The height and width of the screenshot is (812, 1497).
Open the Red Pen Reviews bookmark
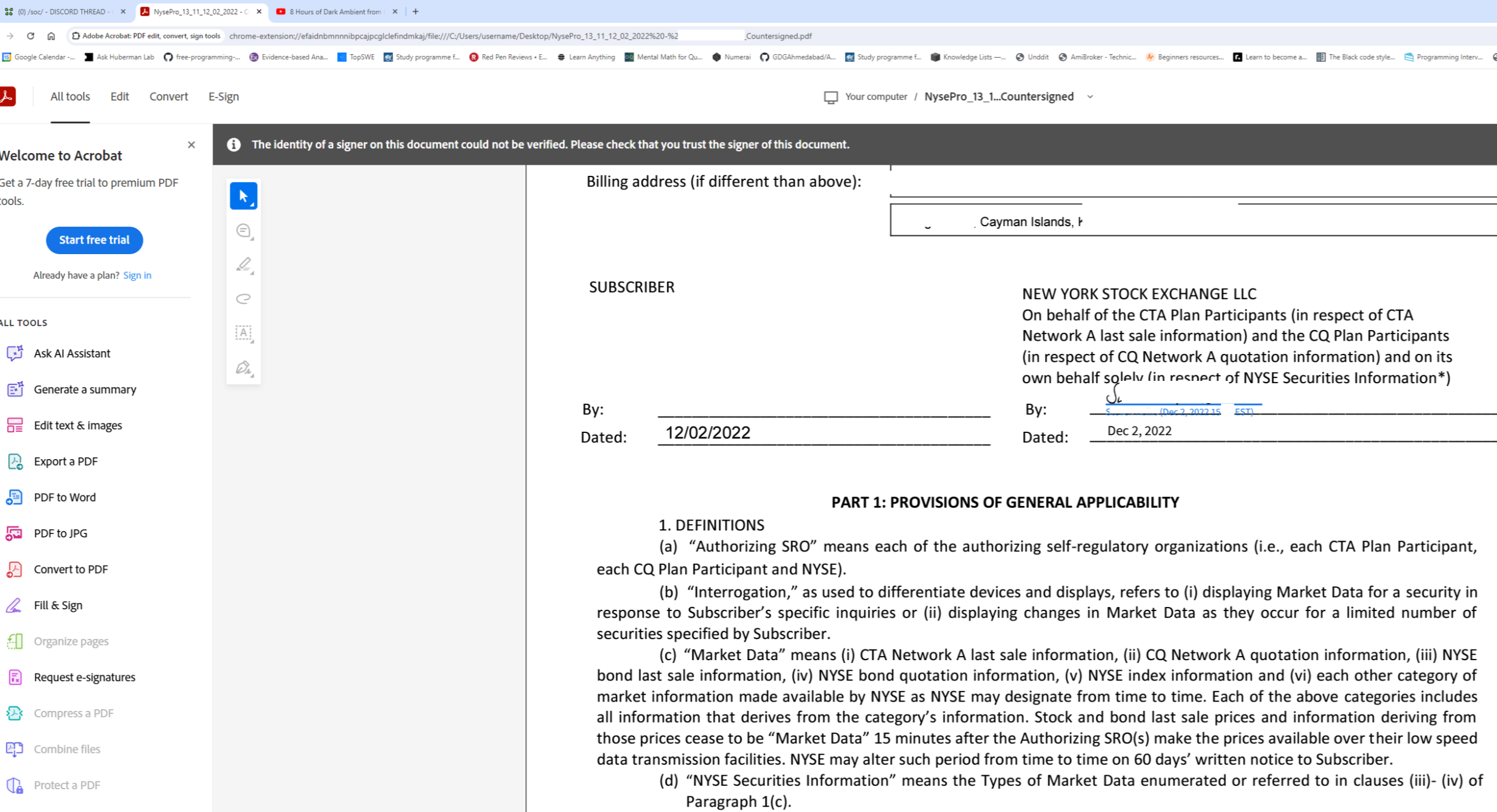(508, 57)
